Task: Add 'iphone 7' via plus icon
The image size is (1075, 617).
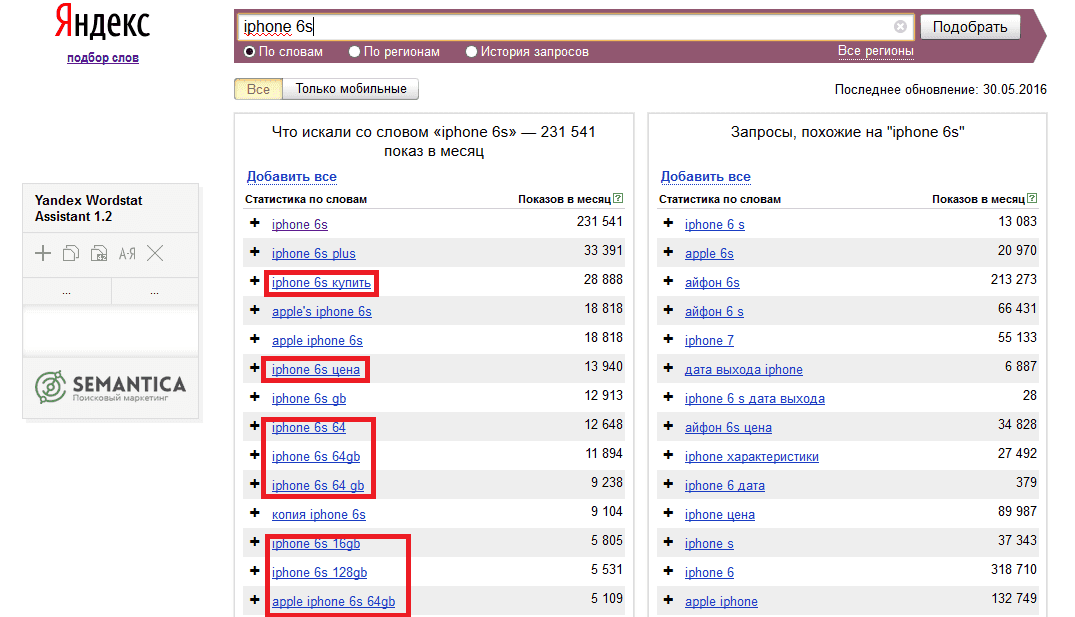Action: point(668,339)
